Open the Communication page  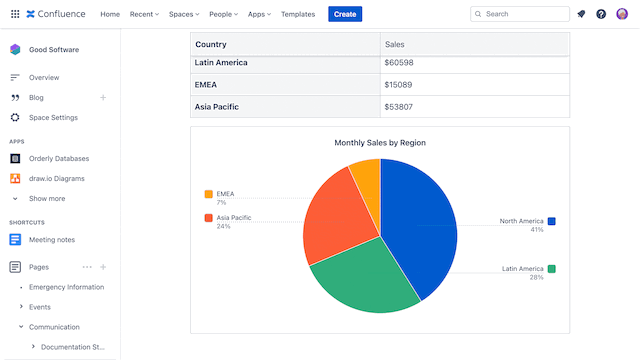[54, 327]
